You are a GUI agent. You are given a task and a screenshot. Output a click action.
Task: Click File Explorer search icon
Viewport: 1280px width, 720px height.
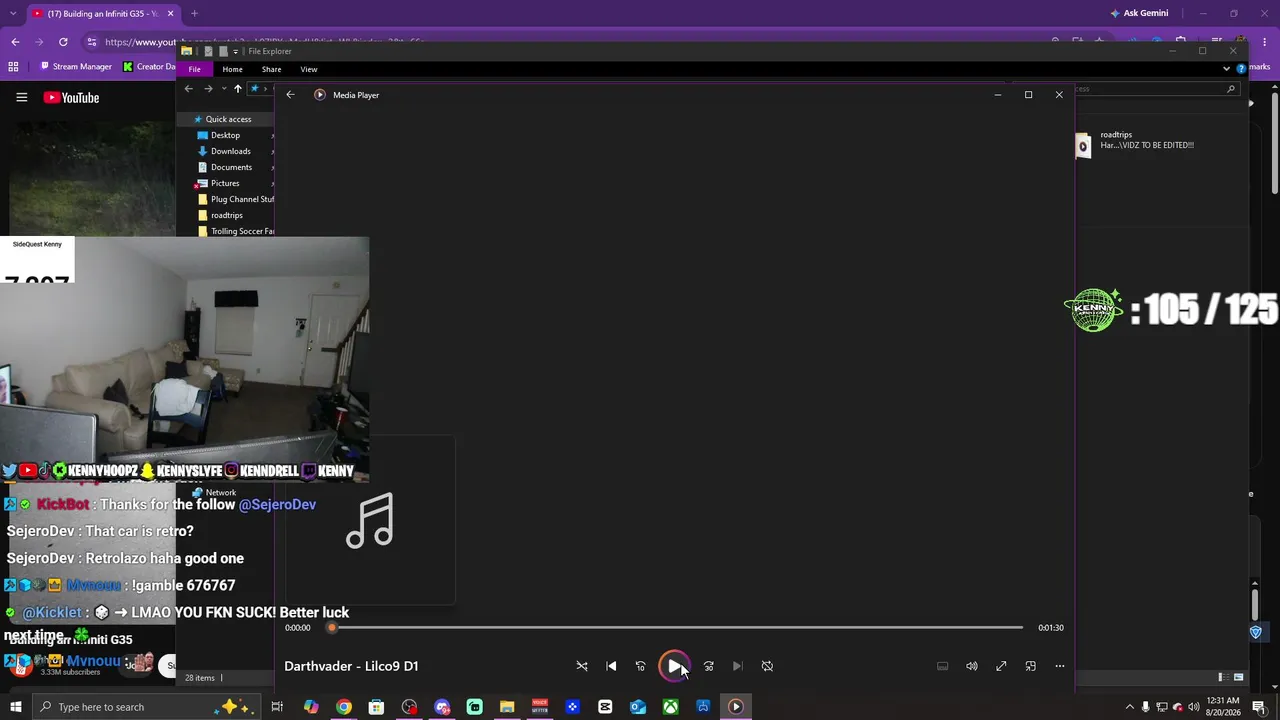click(x=1231, y=89)
